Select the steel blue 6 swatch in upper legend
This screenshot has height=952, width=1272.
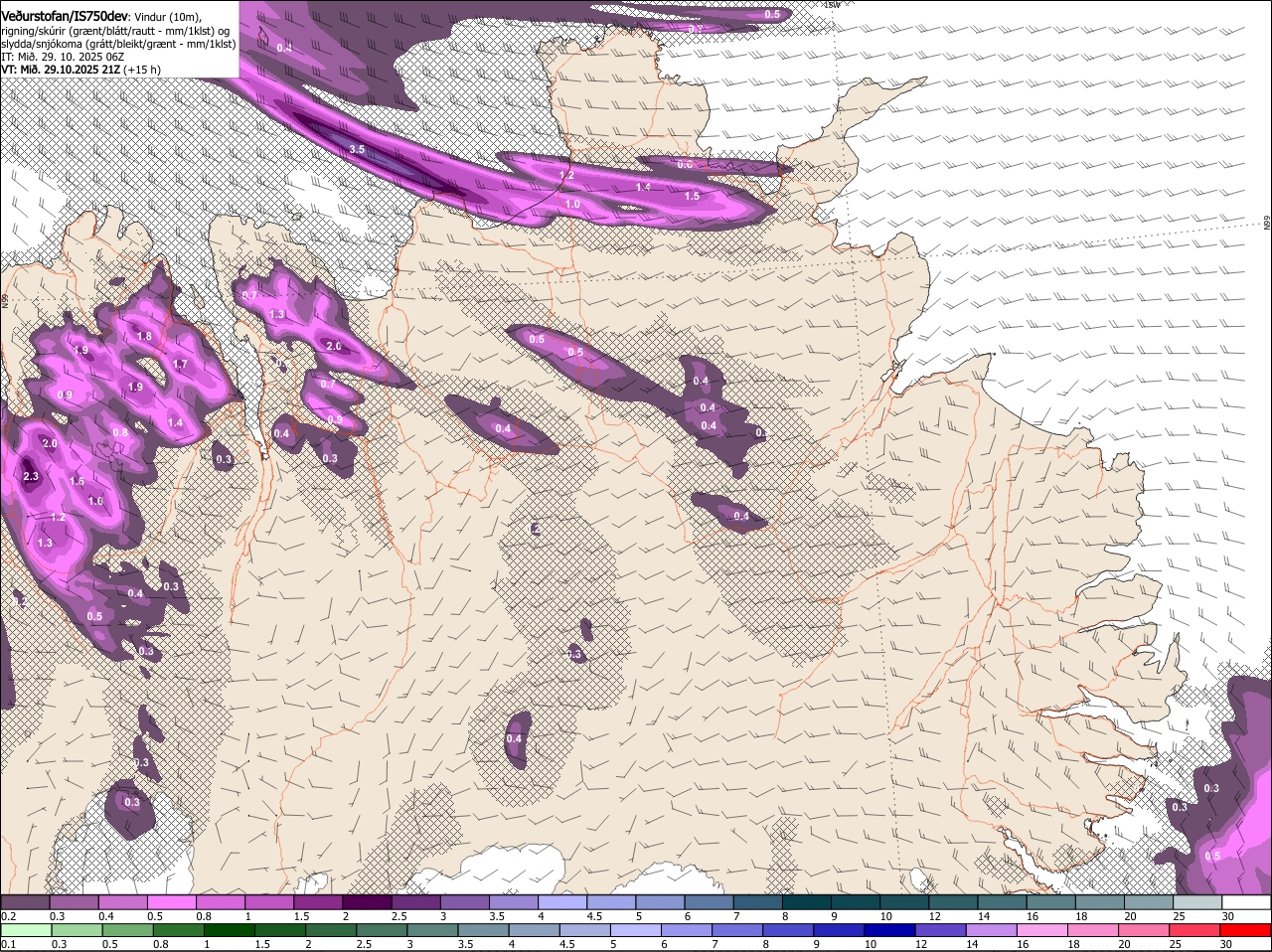coord(710,902)
